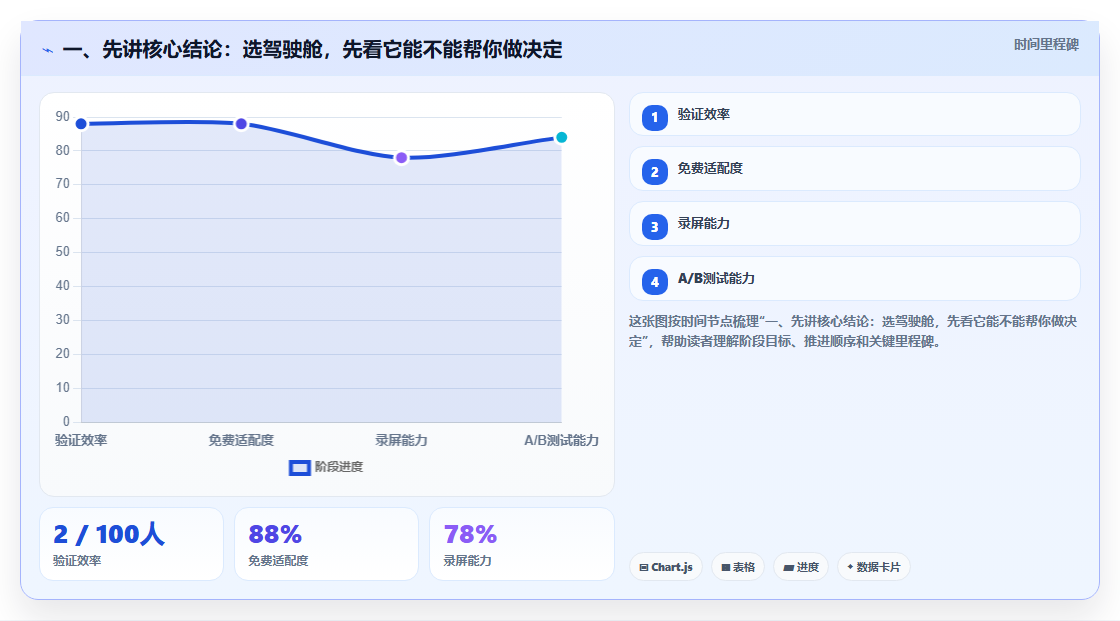Click the 免费适配度 data point on chart
This screenshot has height=621, width=1120.
[241, 124]
